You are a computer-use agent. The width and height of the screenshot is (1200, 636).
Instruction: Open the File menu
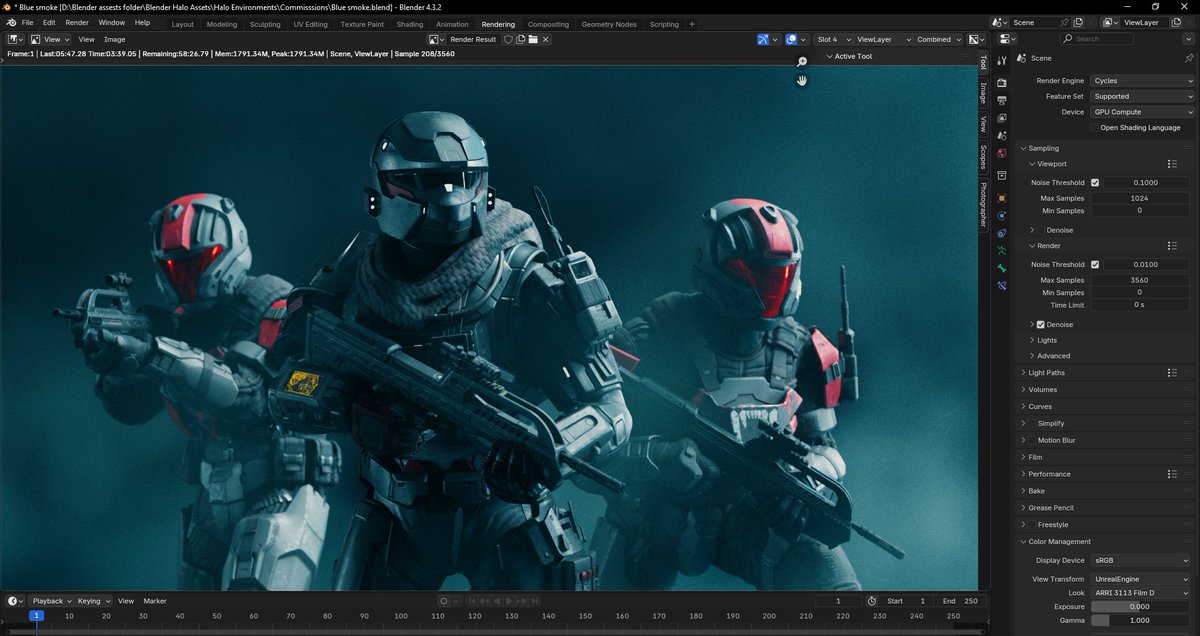[x=27, y=22]
